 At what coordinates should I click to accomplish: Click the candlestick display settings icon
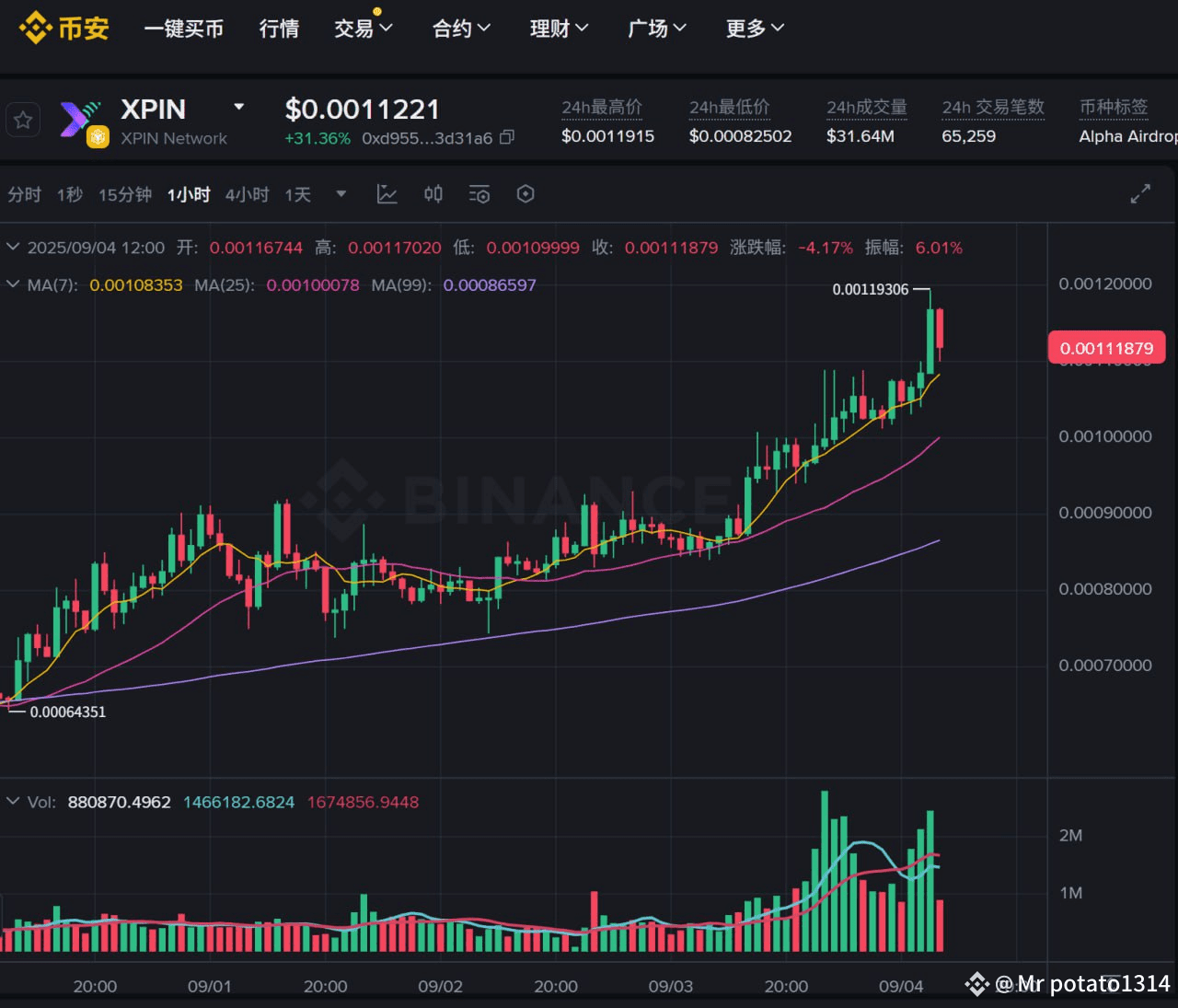[433, 194]
